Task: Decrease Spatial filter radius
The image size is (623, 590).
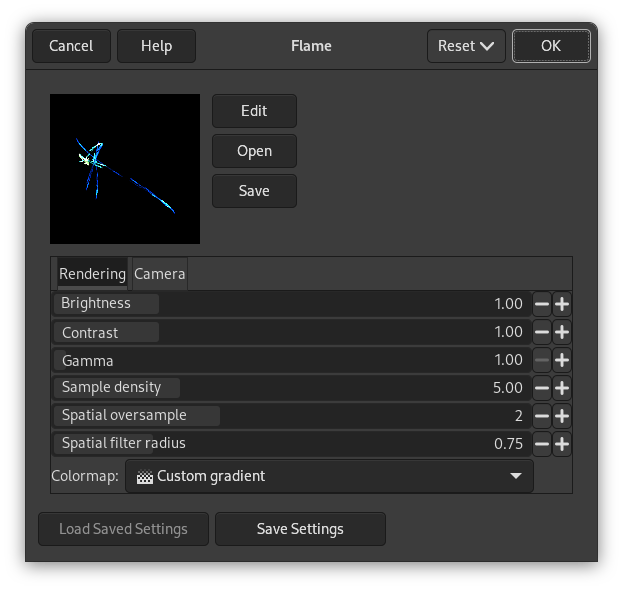Action: click(x=541, y=444)
